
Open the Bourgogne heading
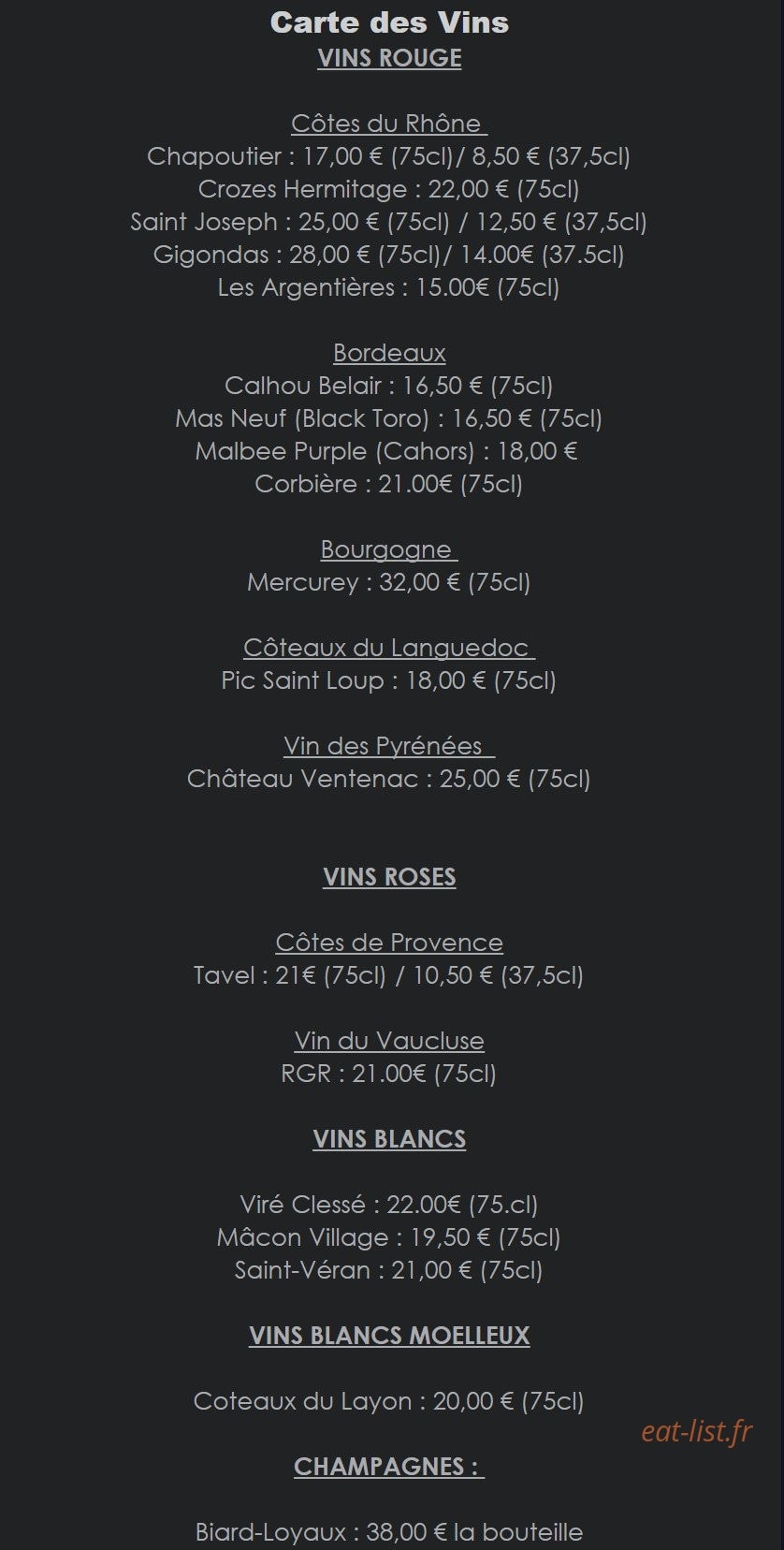(x=389, y=549)
